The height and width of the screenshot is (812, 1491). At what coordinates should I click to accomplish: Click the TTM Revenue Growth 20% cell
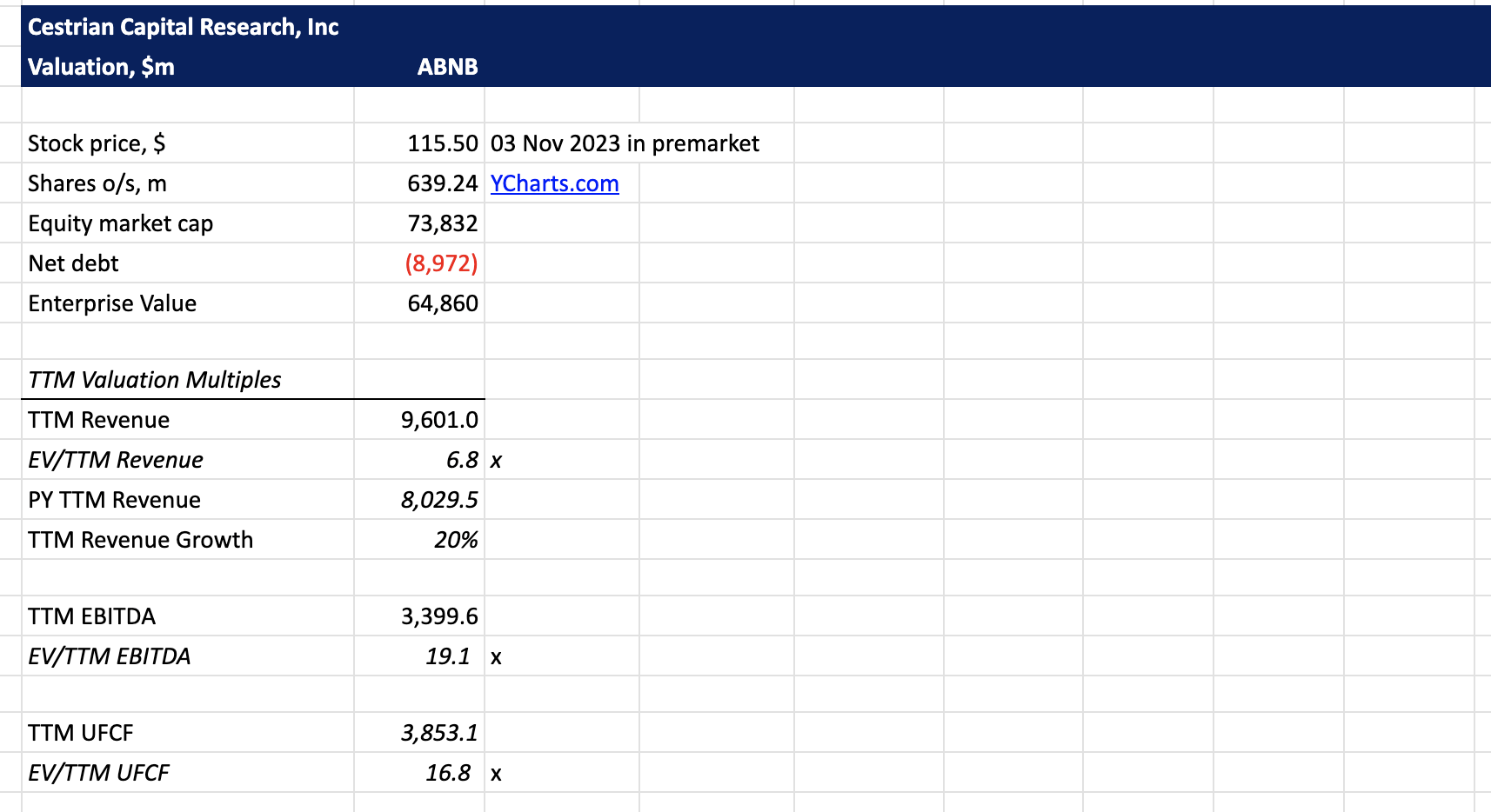(456, 540)
